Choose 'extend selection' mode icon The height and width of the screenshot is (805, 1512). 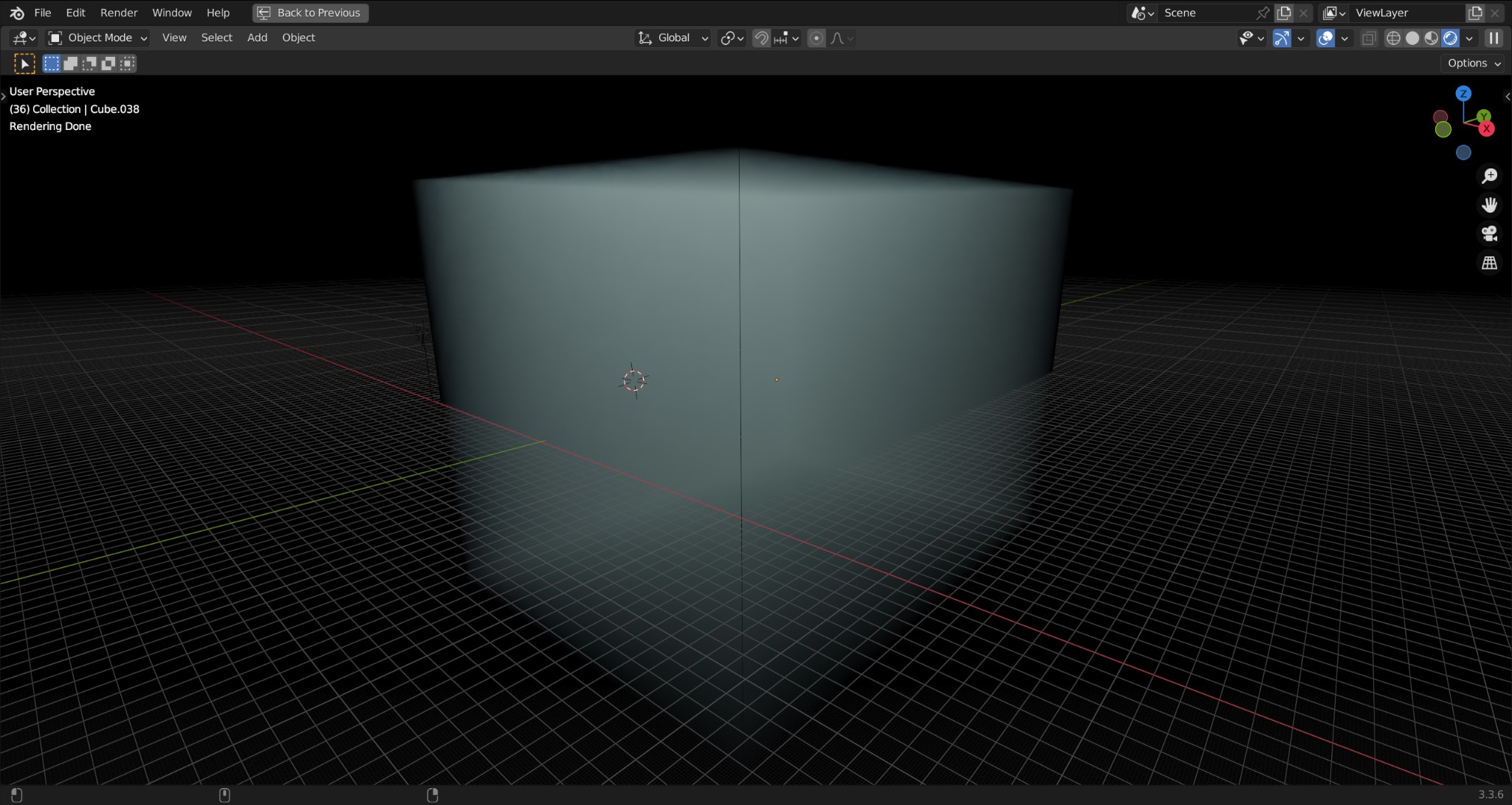tap(71, 64)
